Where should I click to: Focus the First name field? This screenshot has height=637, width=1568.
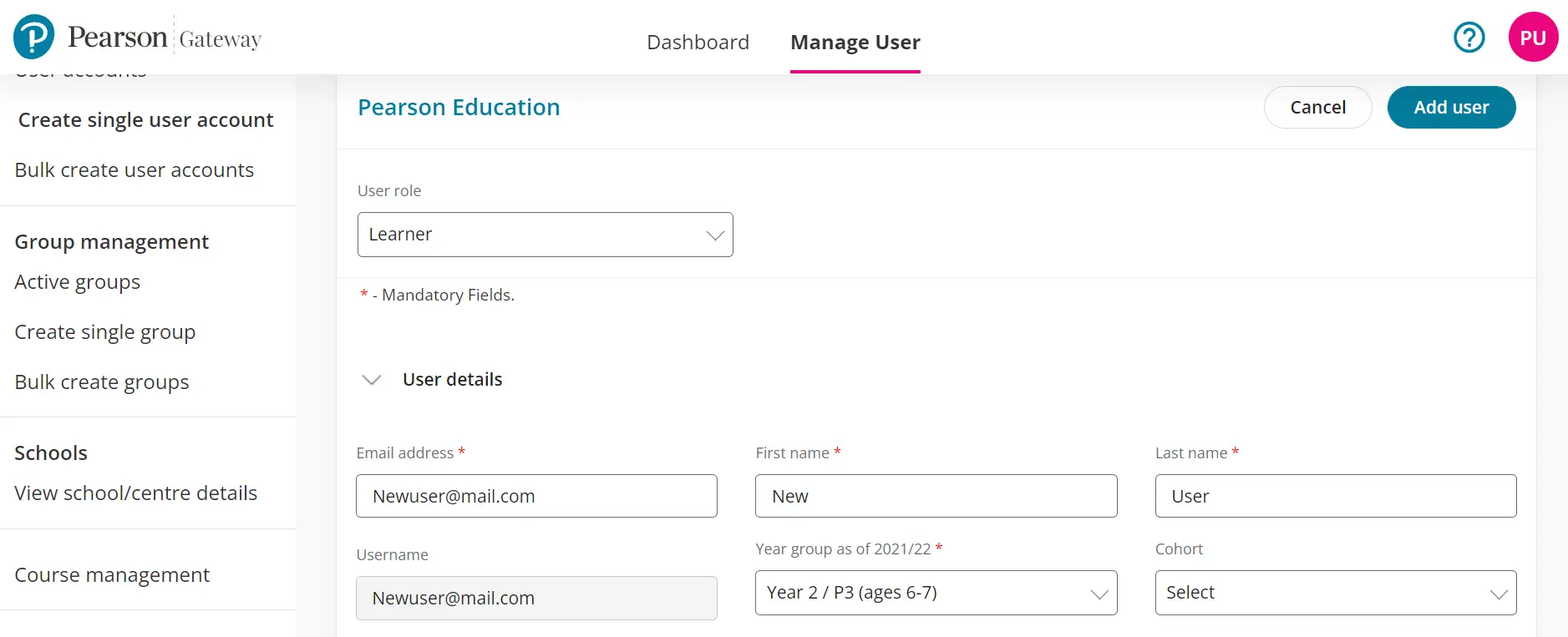[936, 496]
